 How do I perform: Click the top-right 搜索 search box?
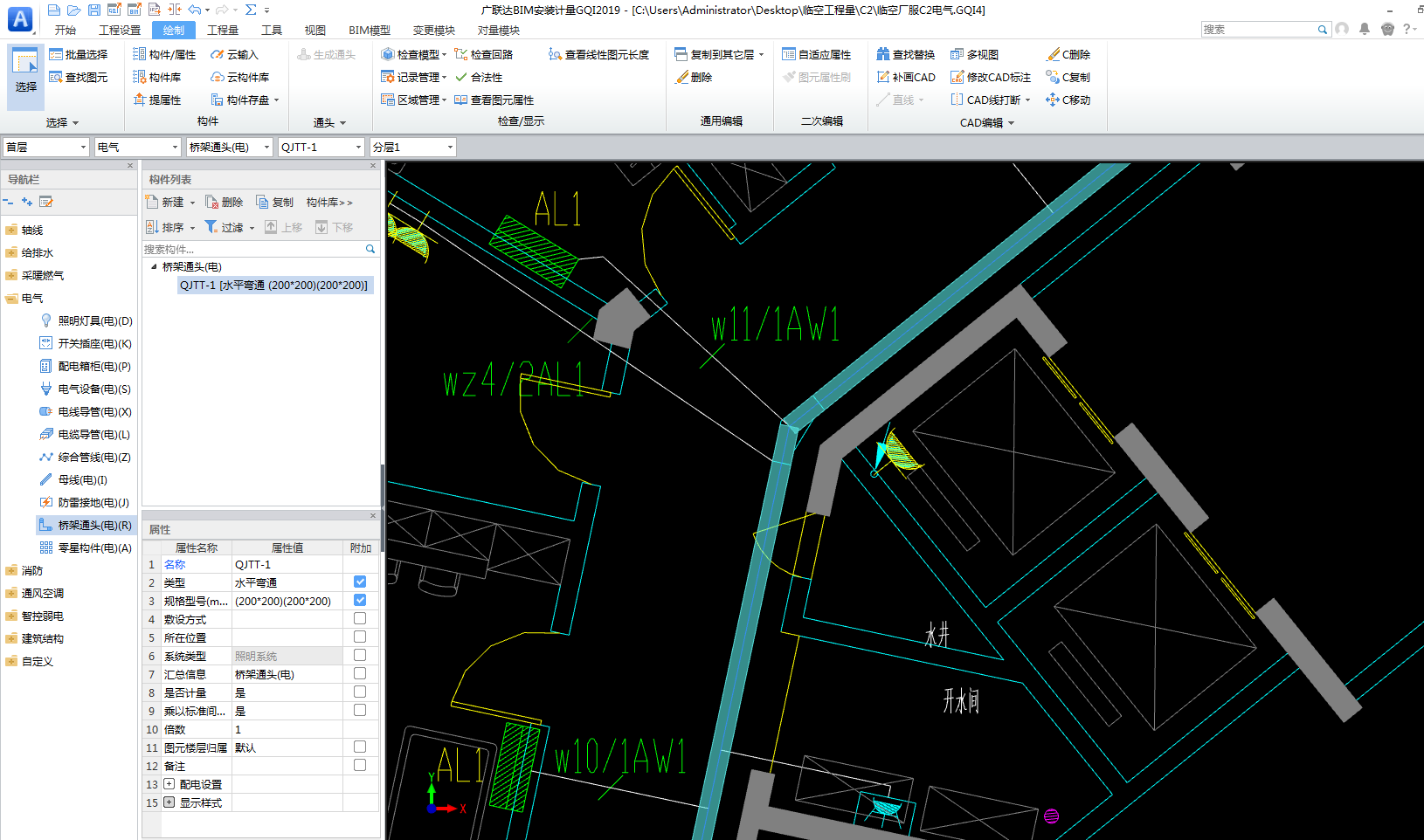(x=1265, y=29)
